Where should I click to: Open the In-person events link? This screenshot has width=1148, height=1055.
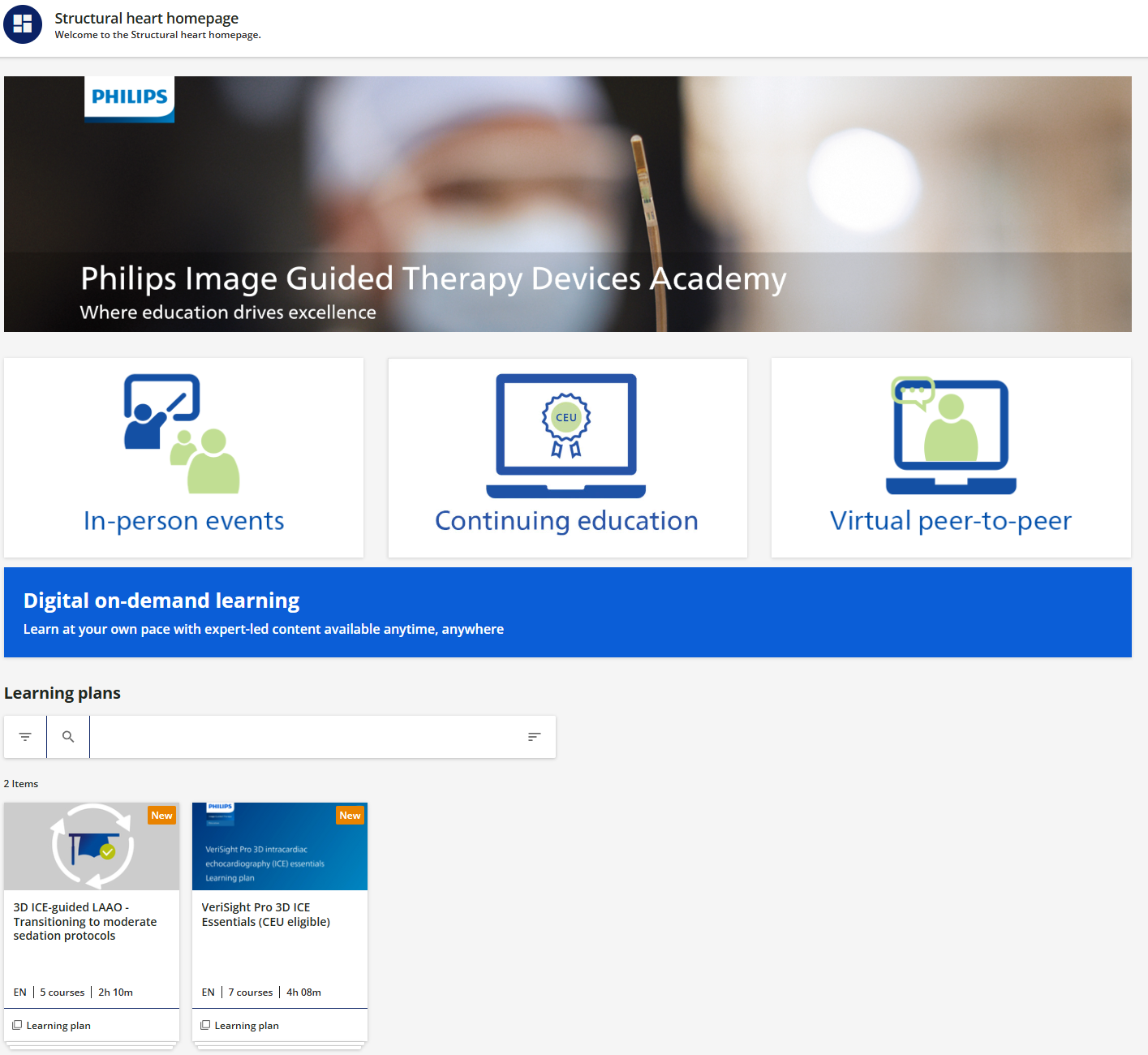pos(184,521)
